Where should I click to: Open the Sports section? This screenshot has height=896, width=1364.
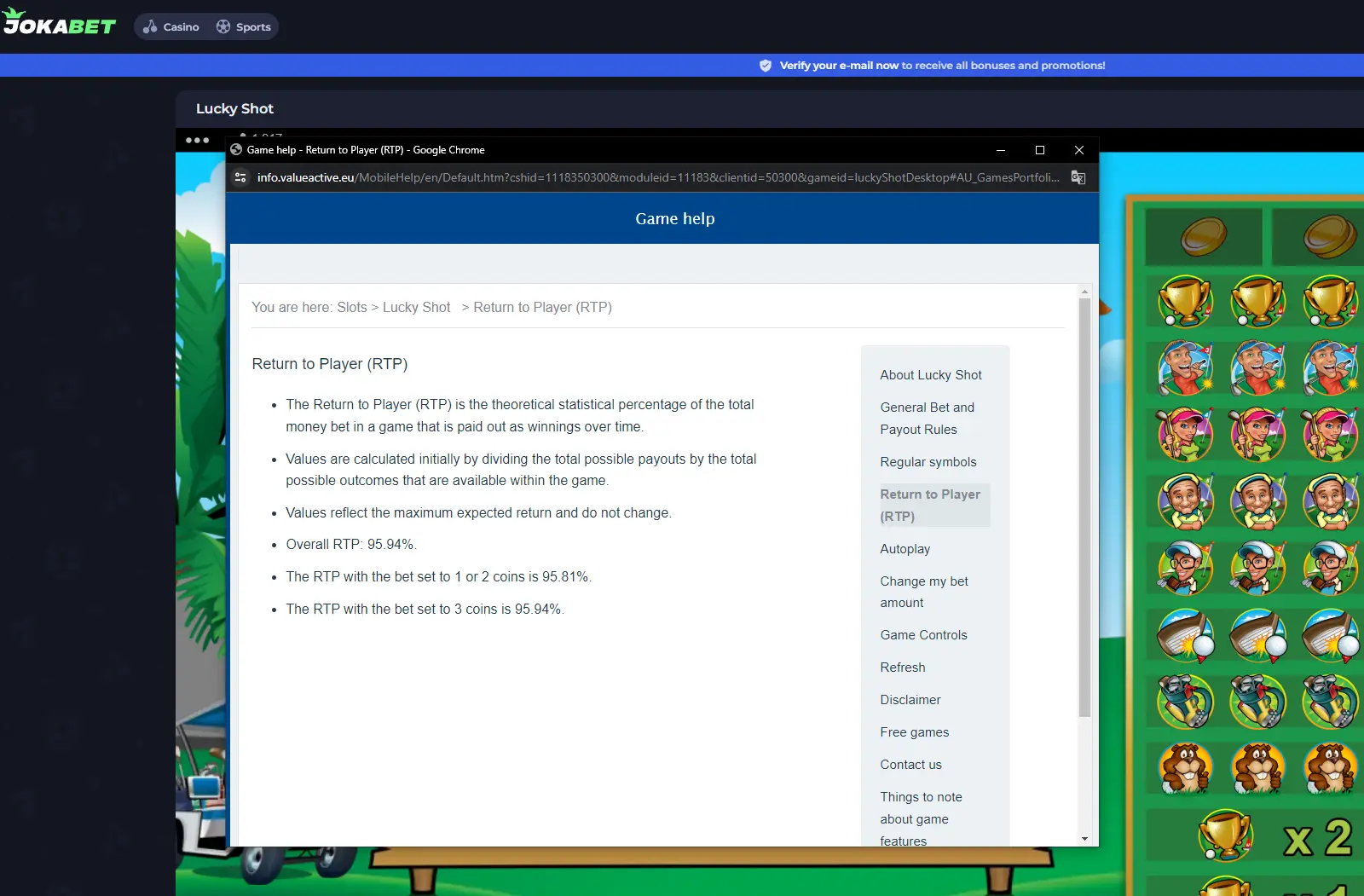click(x=244, y=26)
